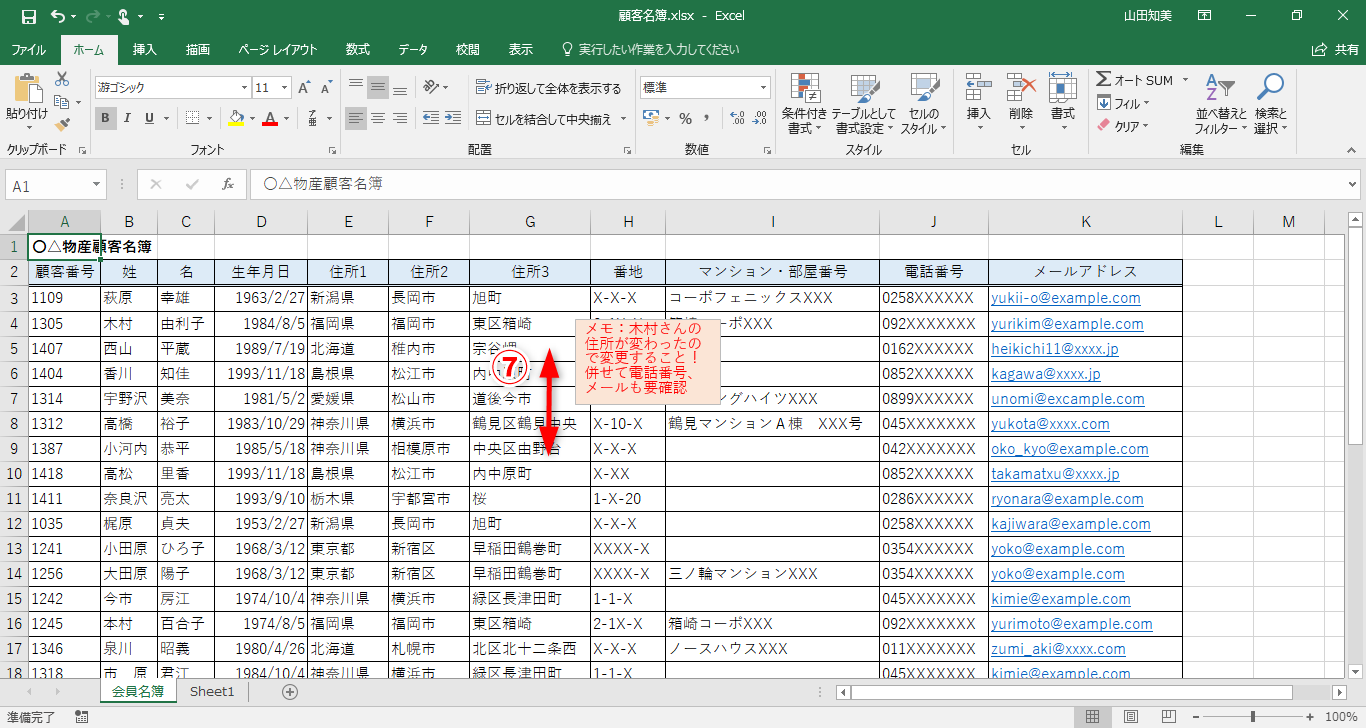Switch to the Page Layout (ページ レイアウト) tab

pyautogui.click(x=278, y=49)
